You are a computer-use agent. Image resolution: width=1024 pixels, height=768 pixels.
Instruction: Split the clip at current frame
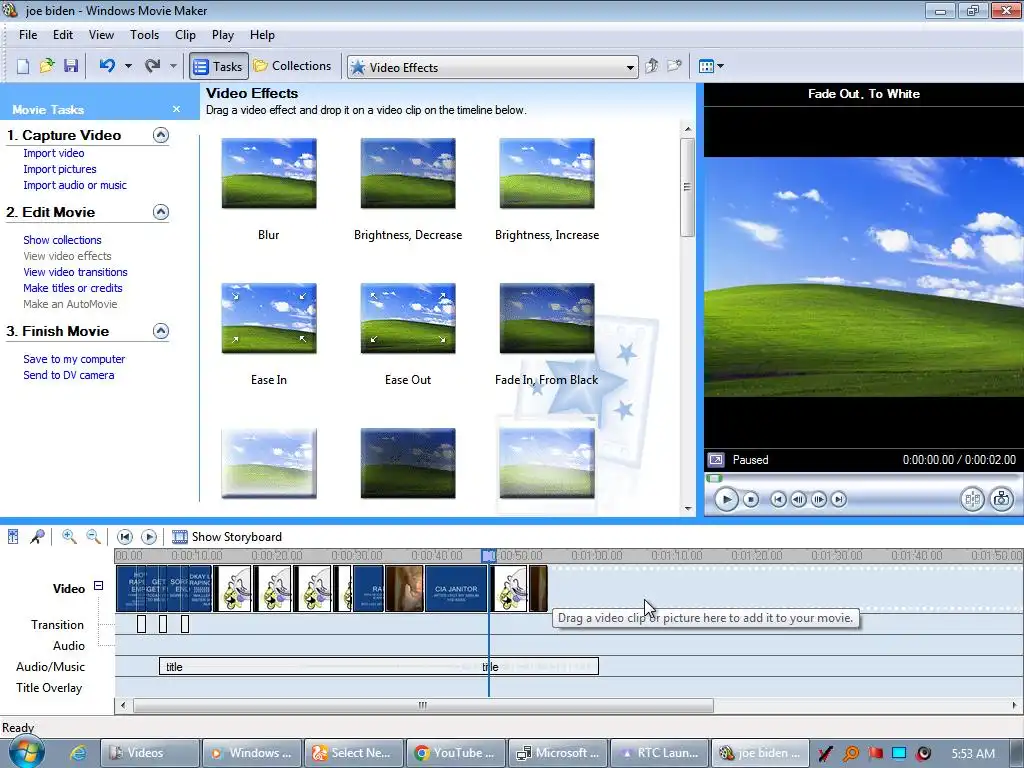tap(972, 500)
